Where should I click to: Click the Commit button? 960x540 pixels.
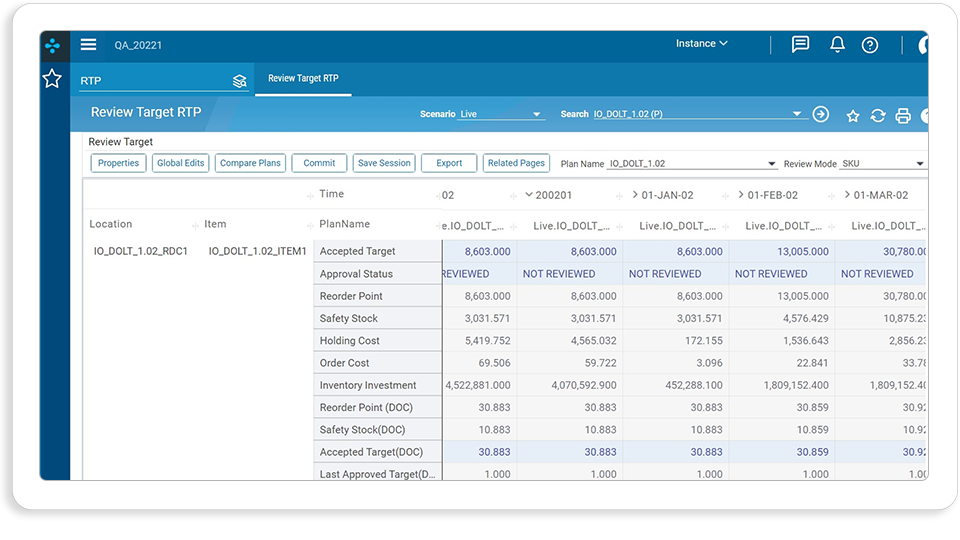point(319,163)
